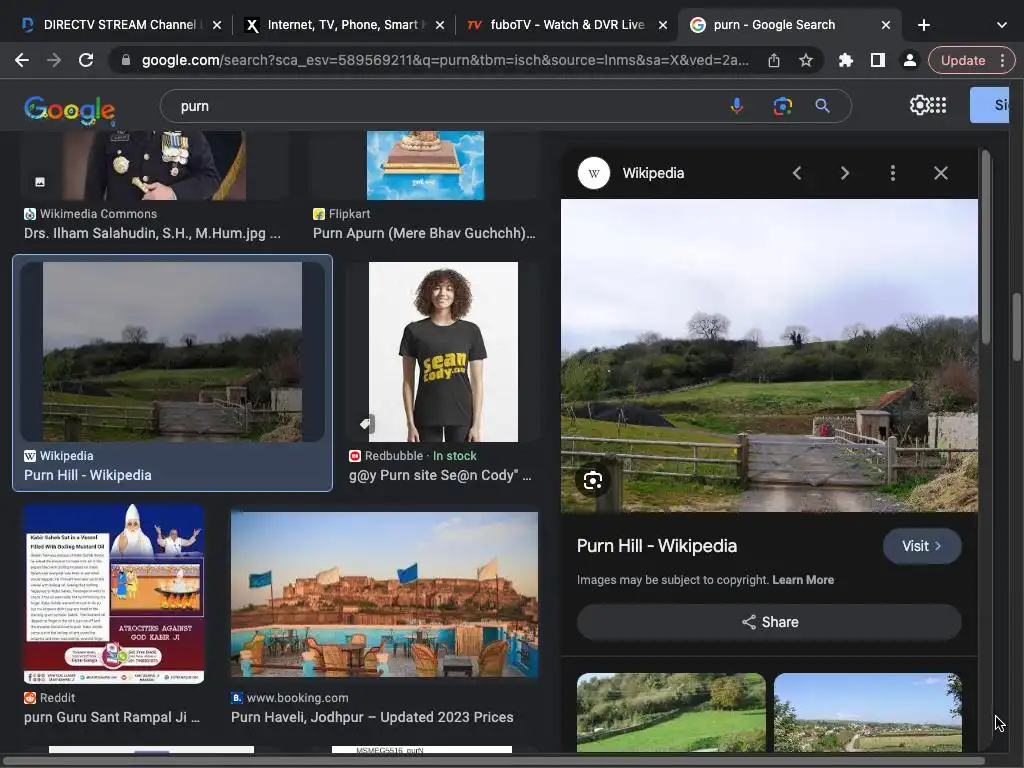Open Chrome three-dot menu
Viewport: 1024px width, 768px height.
pos(1002,60)
